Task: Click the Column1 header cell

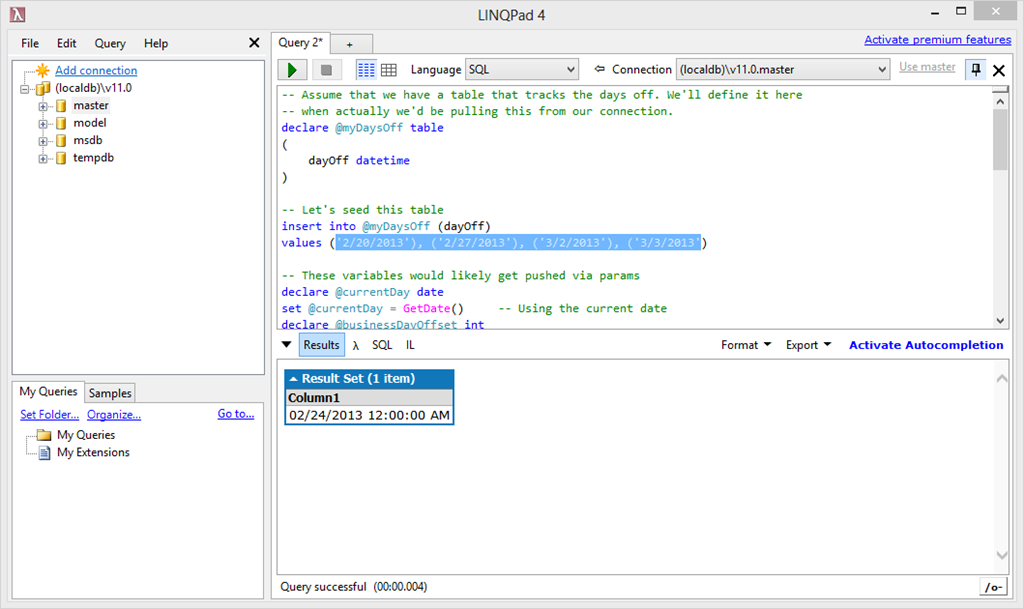Action: click(369, 398)
